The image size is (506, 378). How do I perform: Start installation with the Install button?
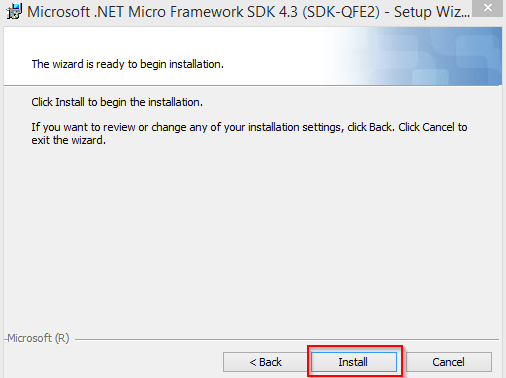tap(354, 362)
